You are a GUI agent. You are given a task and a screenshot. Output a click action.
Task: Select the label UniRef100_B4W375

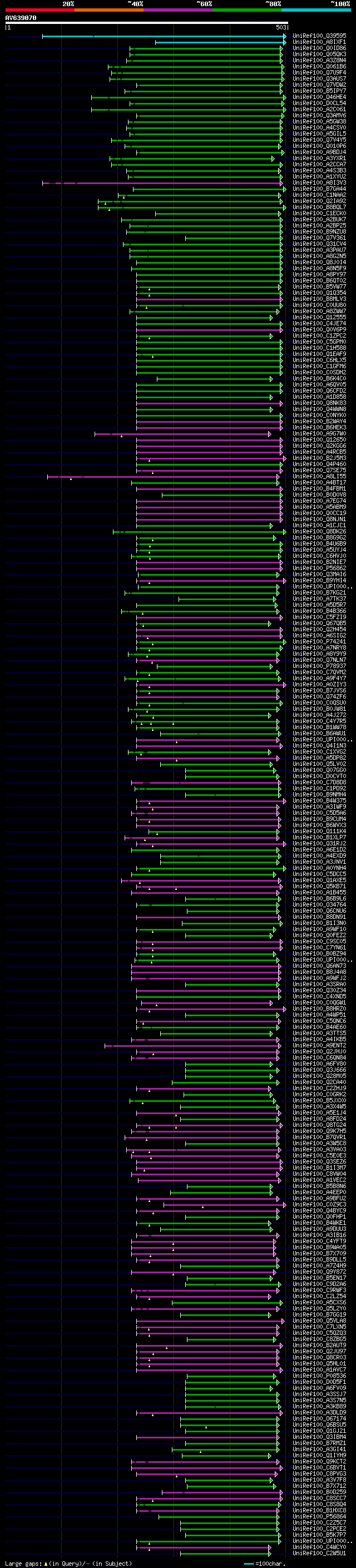(x=319, y=800)
